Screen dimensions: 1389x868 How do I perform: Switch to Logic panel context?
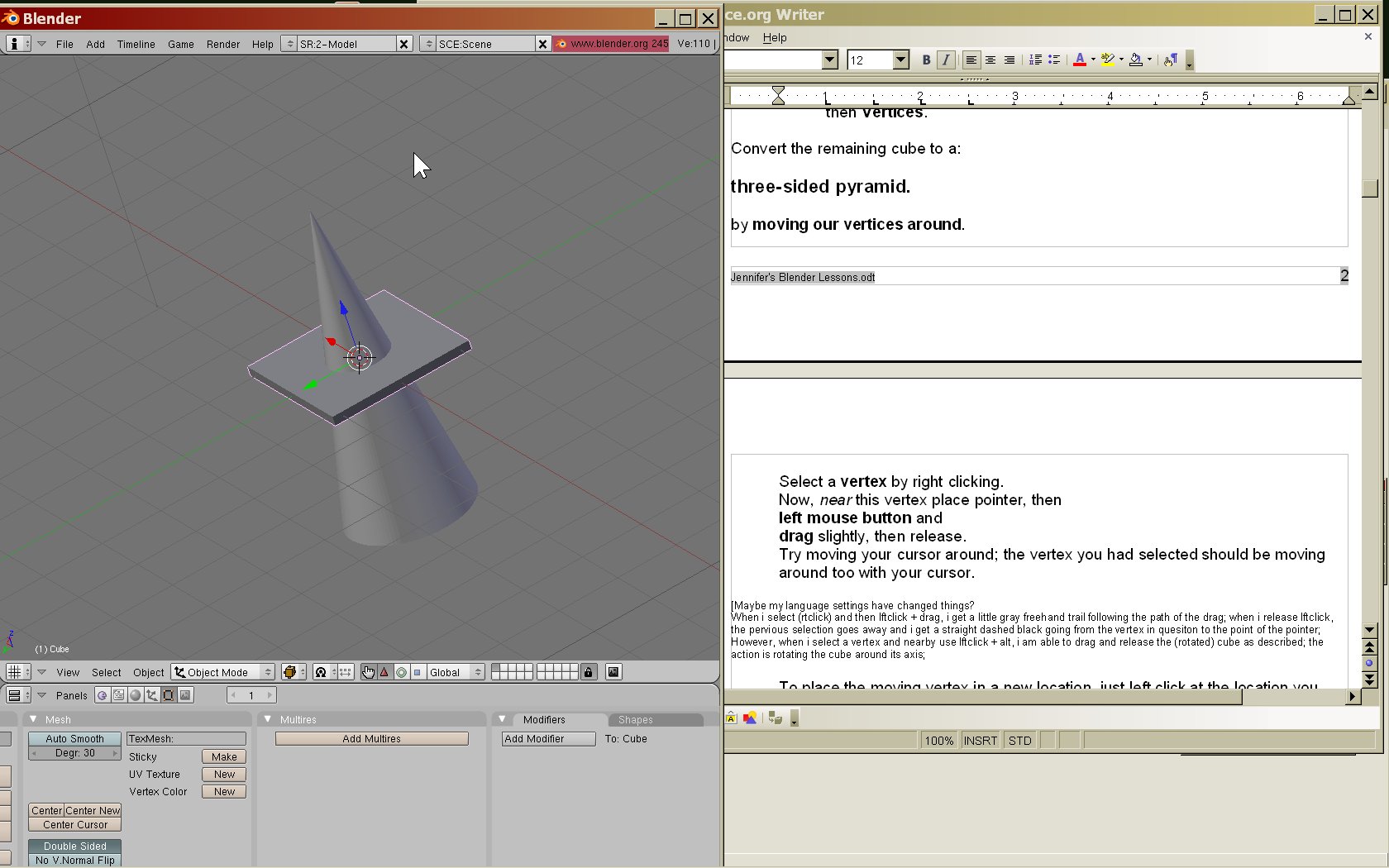(x=102, y=695)
